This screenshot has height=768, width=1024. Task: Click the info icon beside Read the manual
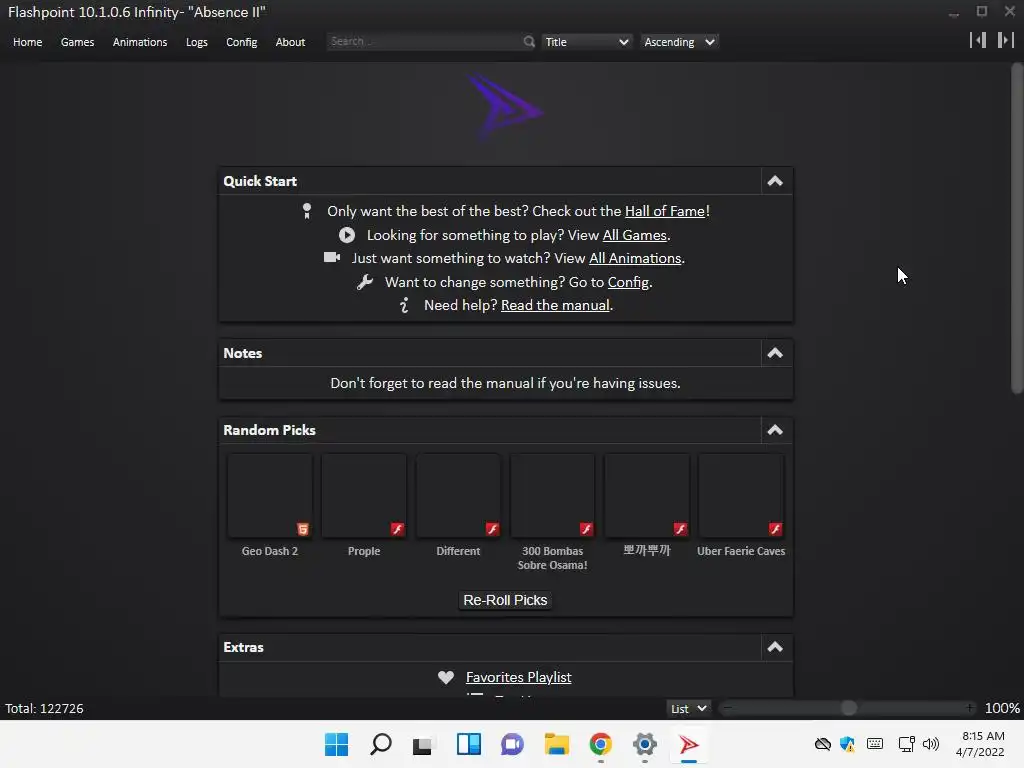[404, 305]
